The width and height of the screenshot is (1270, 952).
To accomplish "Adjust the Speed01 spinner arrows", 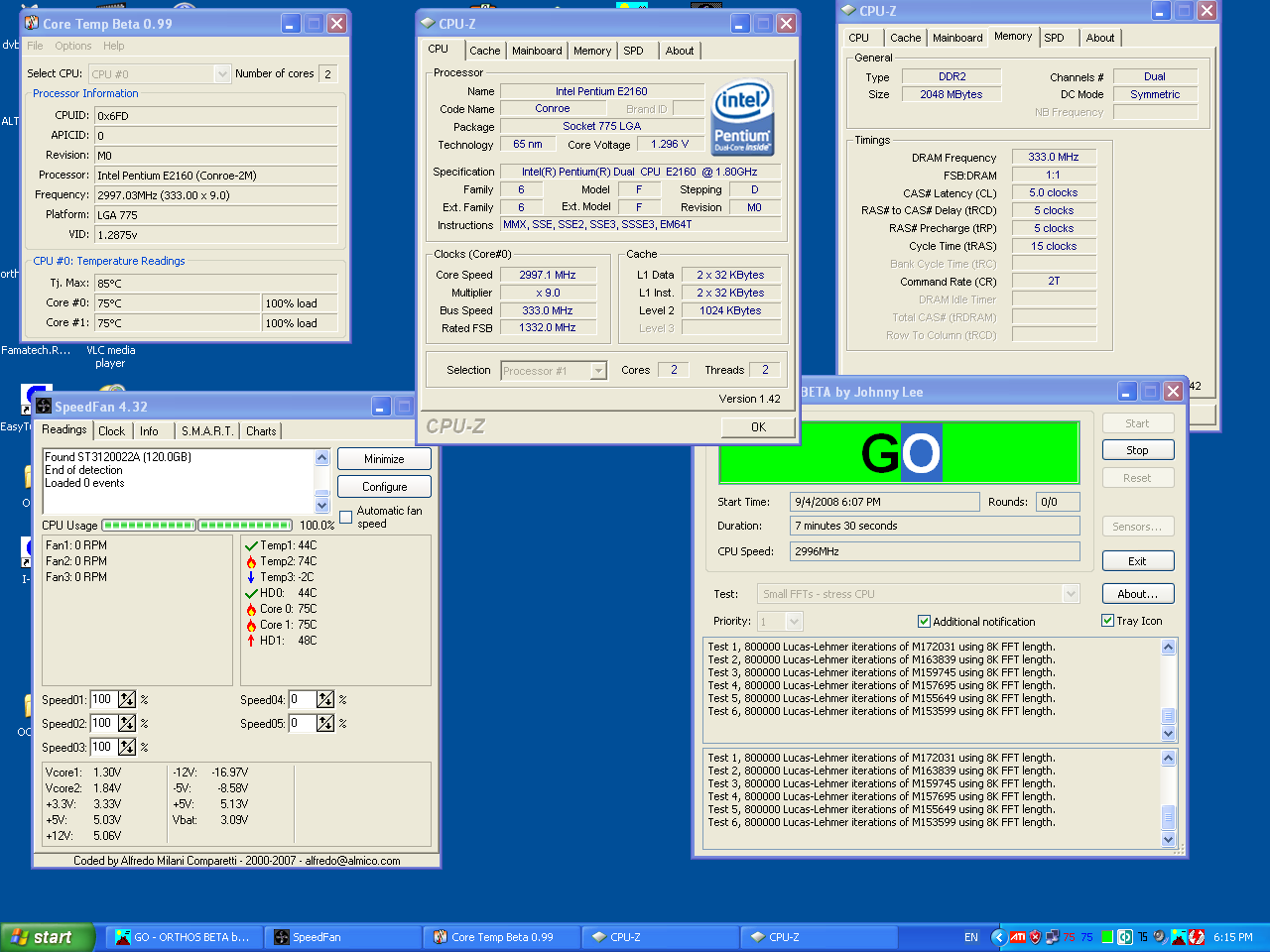I will [x=127, y=700].
